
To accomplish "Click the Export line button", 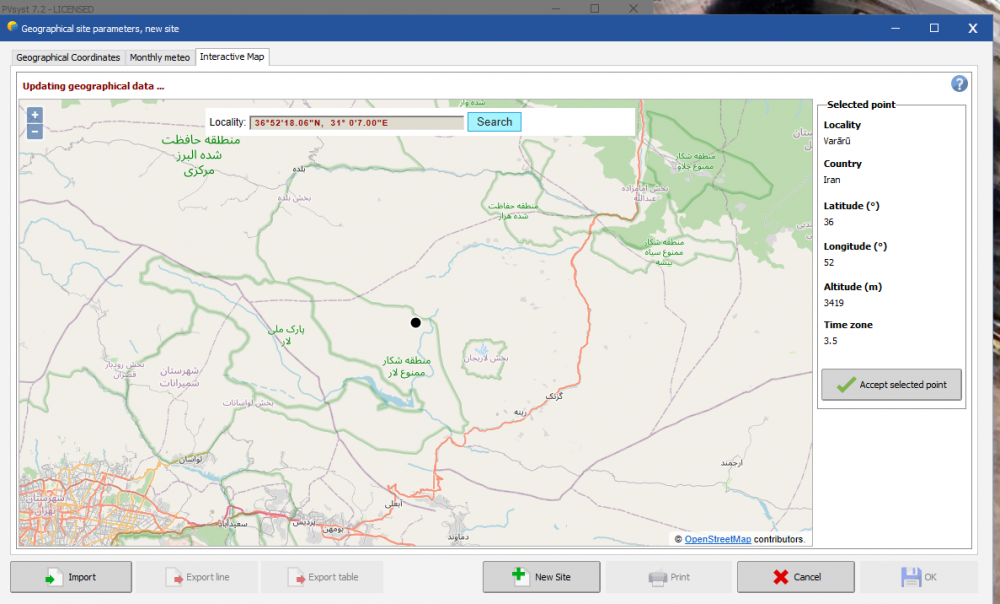I will pos(197,577).
